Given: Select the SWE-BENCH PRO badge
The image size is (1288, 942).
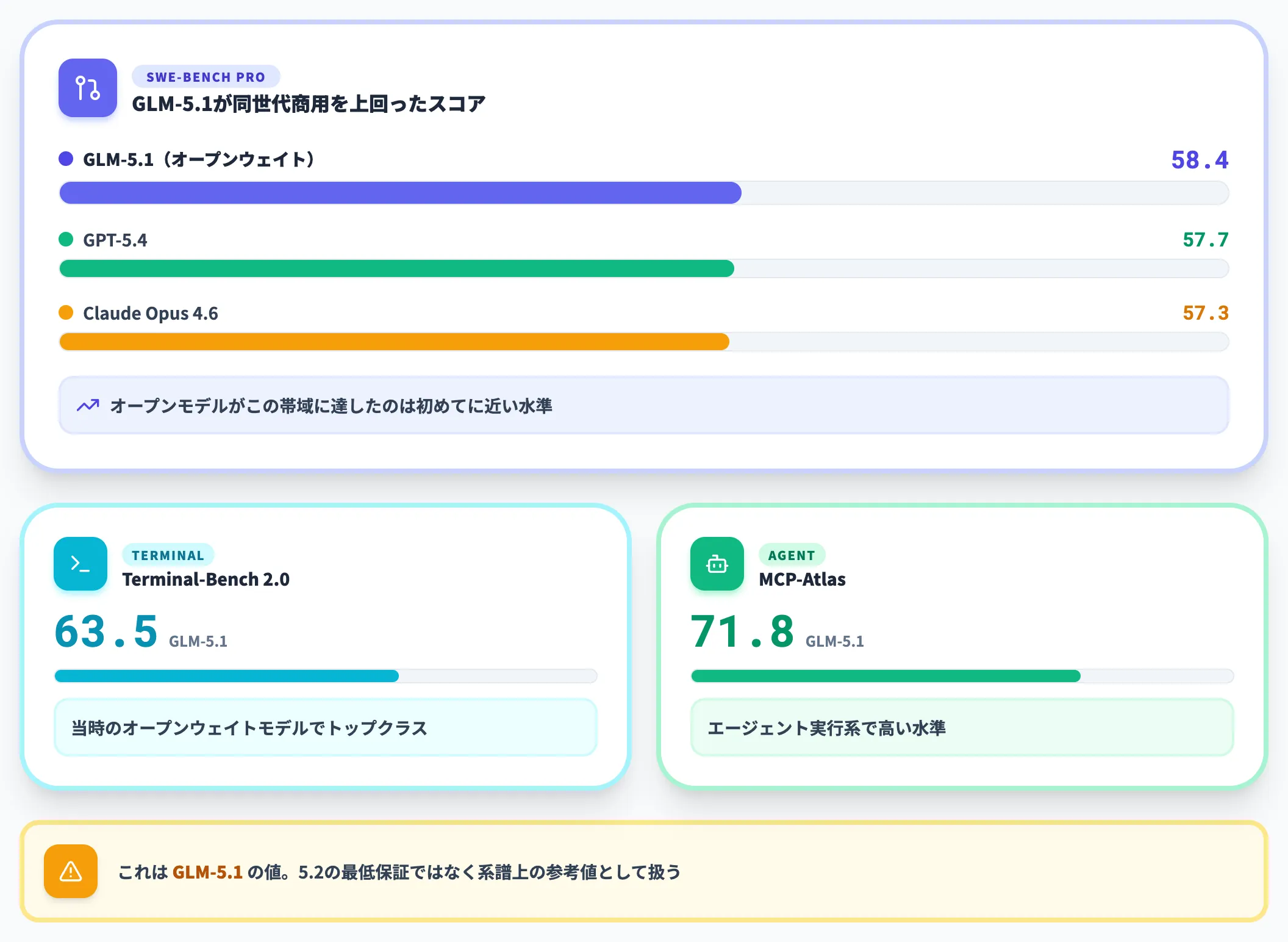Looking at the screenshot, I should (206, 77).
